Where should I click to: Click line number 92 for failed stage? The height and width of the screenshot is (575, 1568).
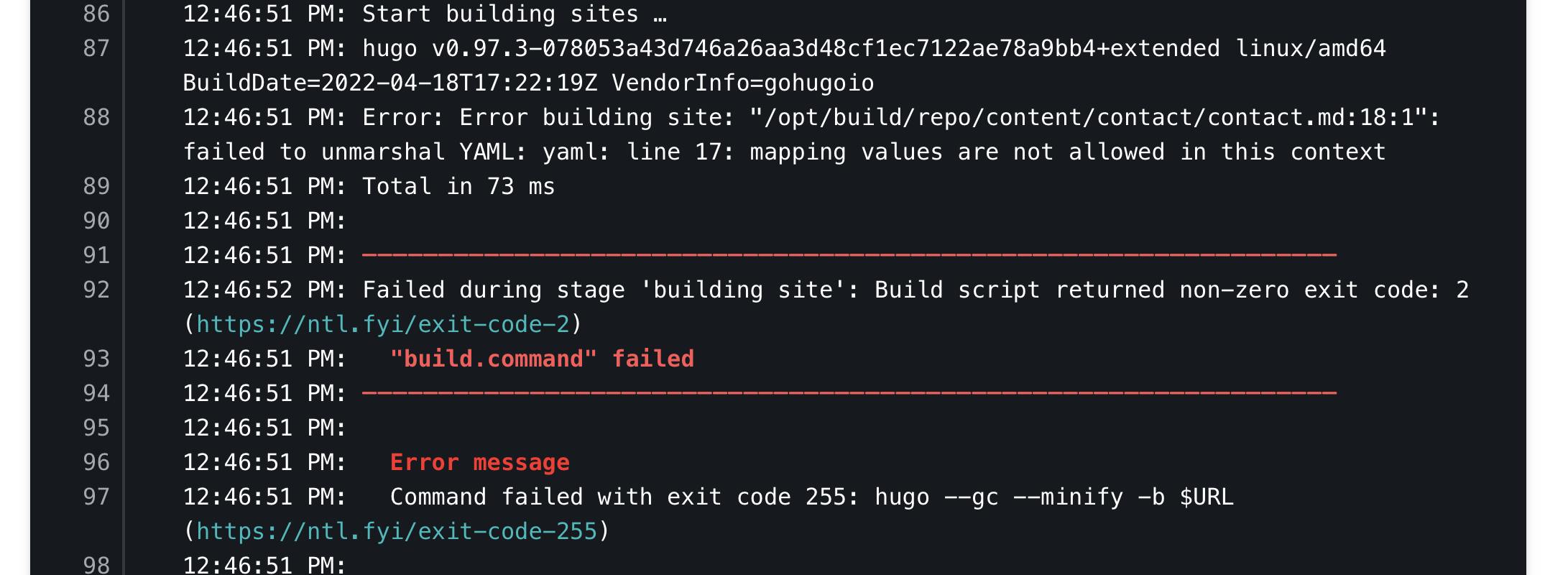pos(96,290)
